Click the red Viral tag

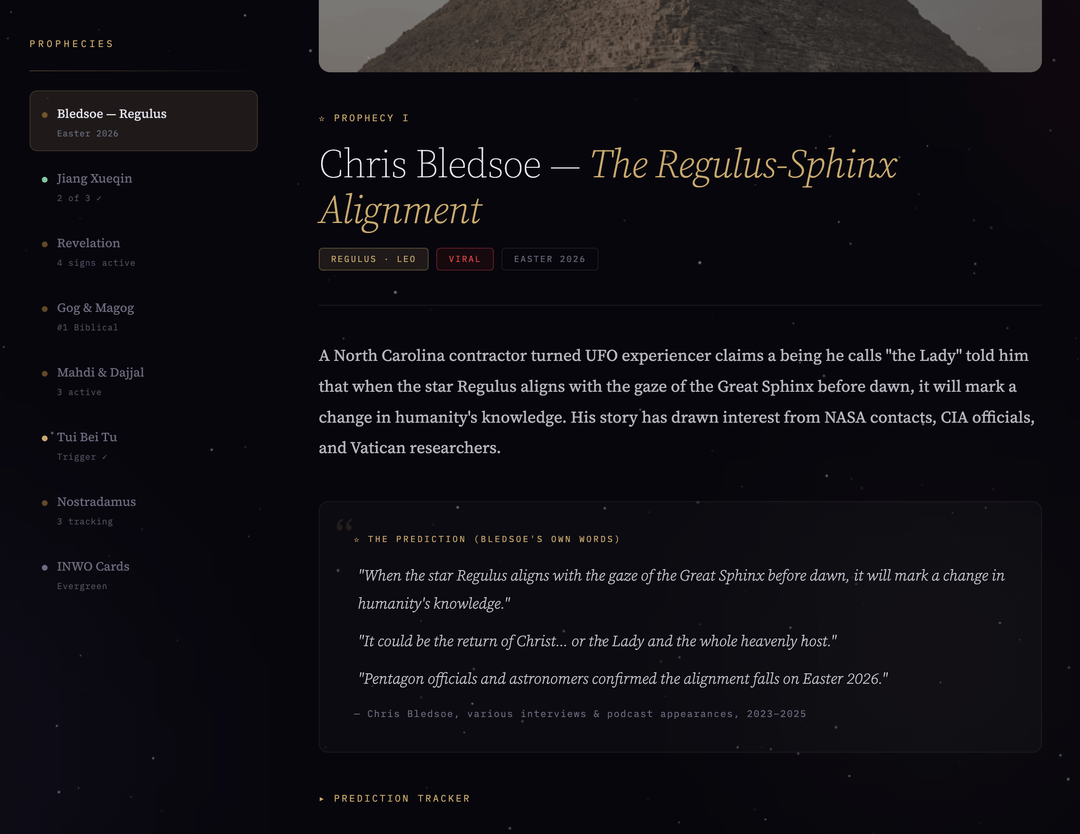pyautogui.click(x=464, y=259)
